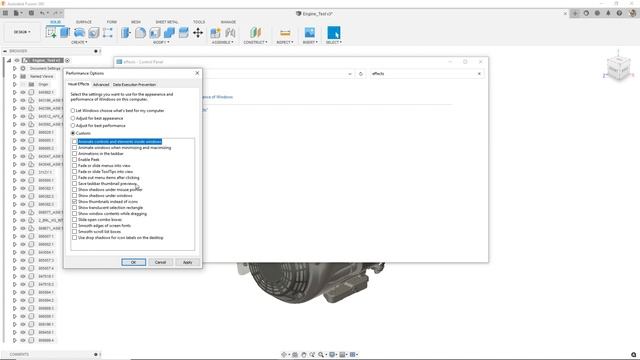Image resolution: width=640 pixels, height=360 pixels.
Task: Open the Data Execution Prevention tab
Action: [134, 84]
